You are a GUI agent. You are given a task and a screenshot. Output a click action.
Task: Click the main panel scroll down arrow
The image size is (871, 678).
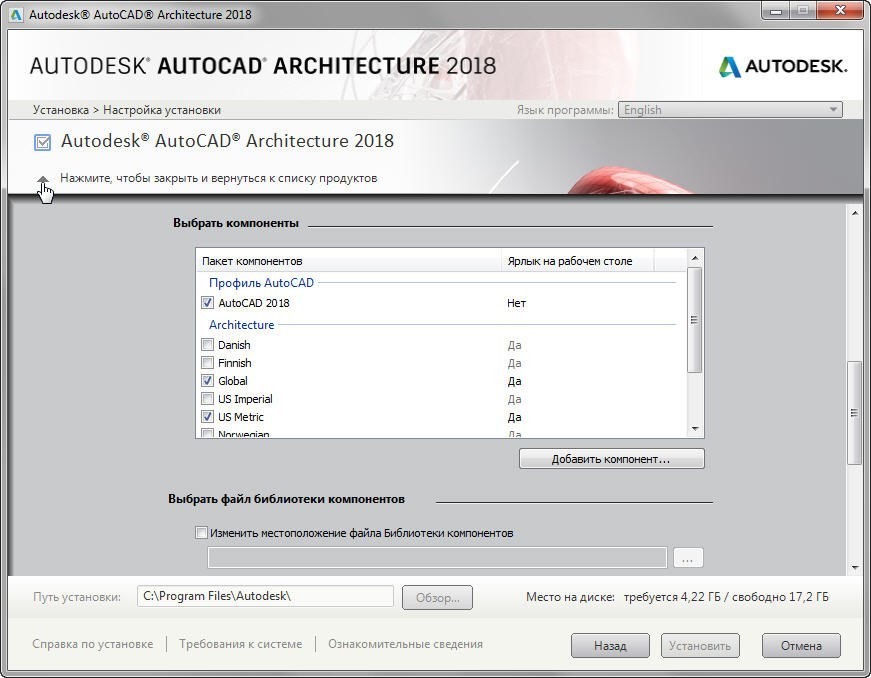point(854,567)
